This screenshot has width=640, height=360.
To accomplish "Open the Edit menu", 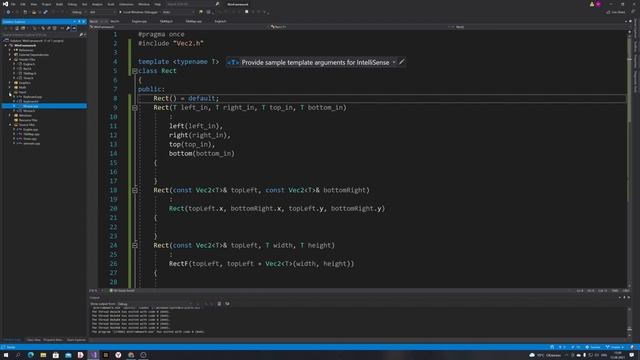I will pyautogui.click(x=23, y=4).
